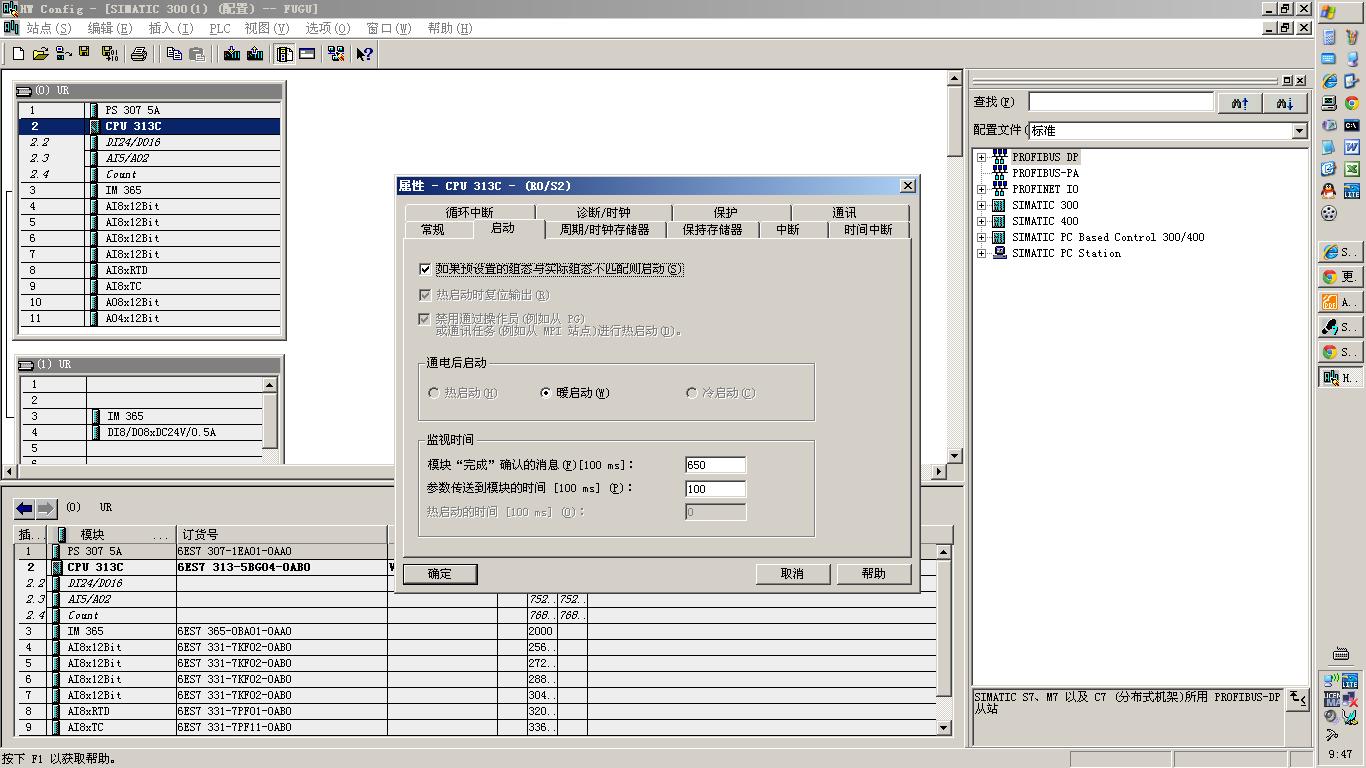Click the find-downward binoculars button
Image resolution: width=1366 pixels, height=768 pixels.
pyautogui.click(x=1285, y=103)
